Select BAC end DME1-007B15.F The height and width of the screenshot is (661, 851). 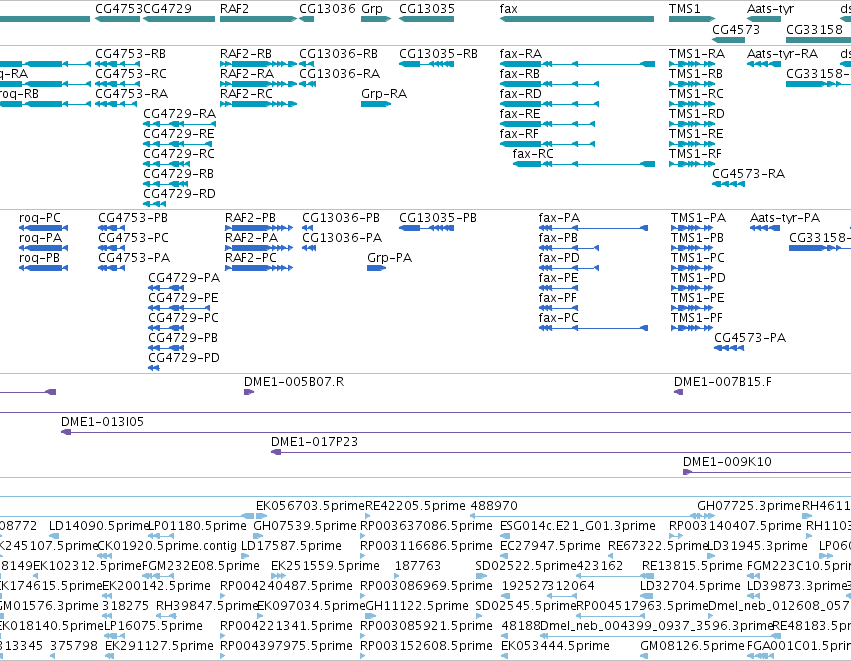click(722, 382)
